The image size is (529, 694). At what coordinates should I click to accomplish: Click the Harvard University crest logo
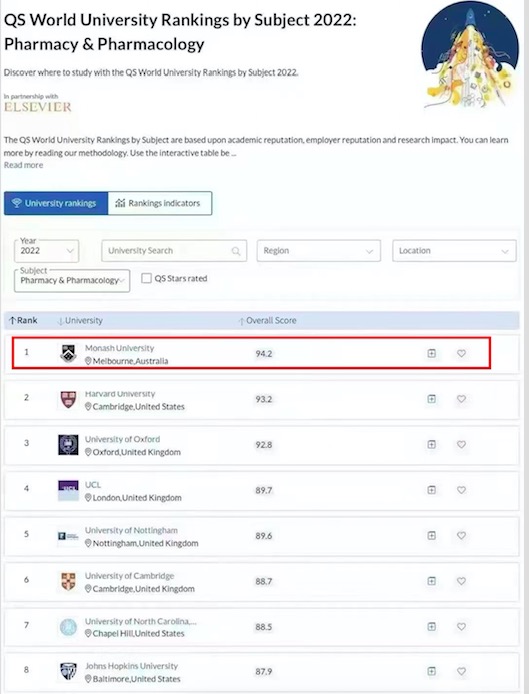tap(68, 399)
